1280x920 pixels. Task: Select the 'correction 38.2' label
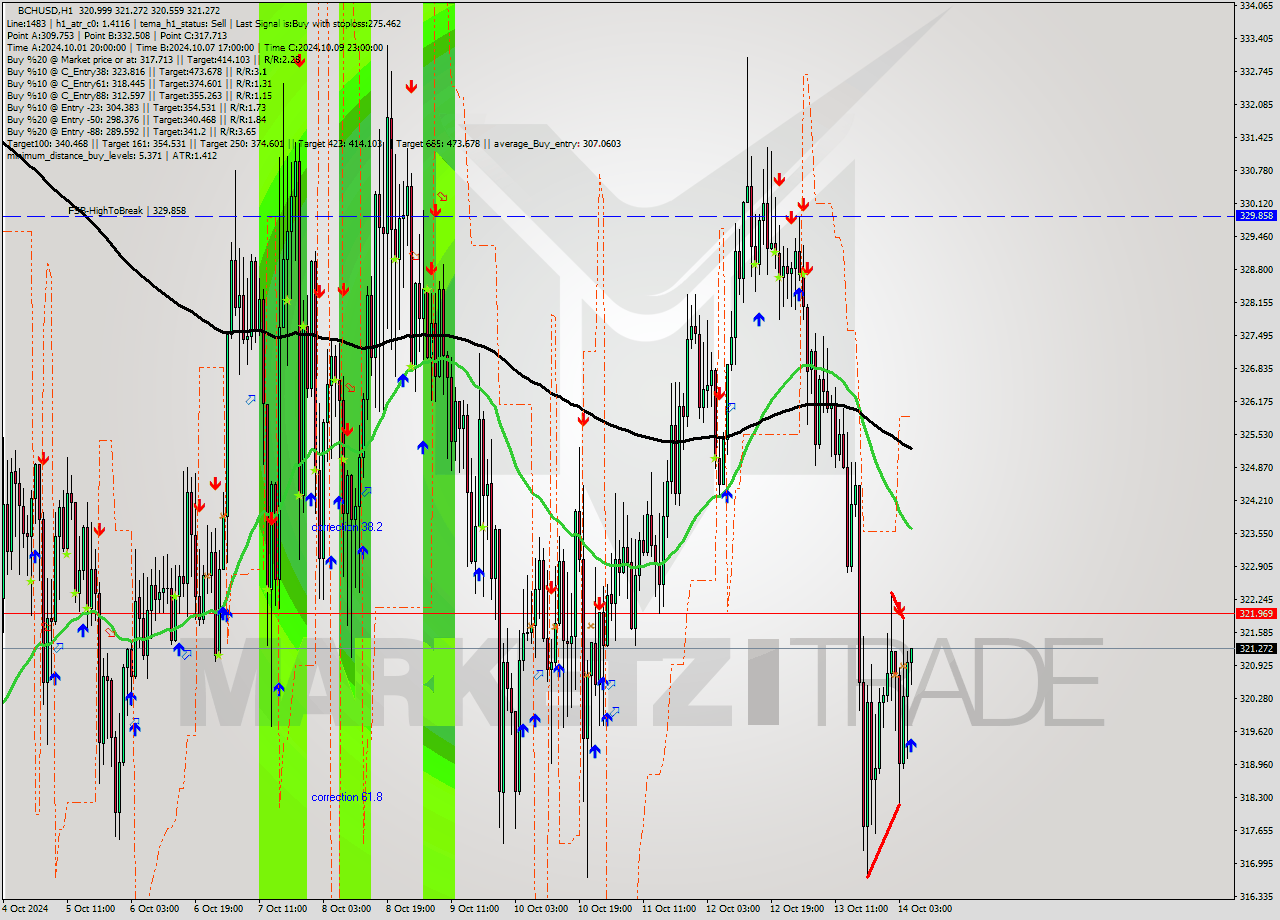point(346,527)
